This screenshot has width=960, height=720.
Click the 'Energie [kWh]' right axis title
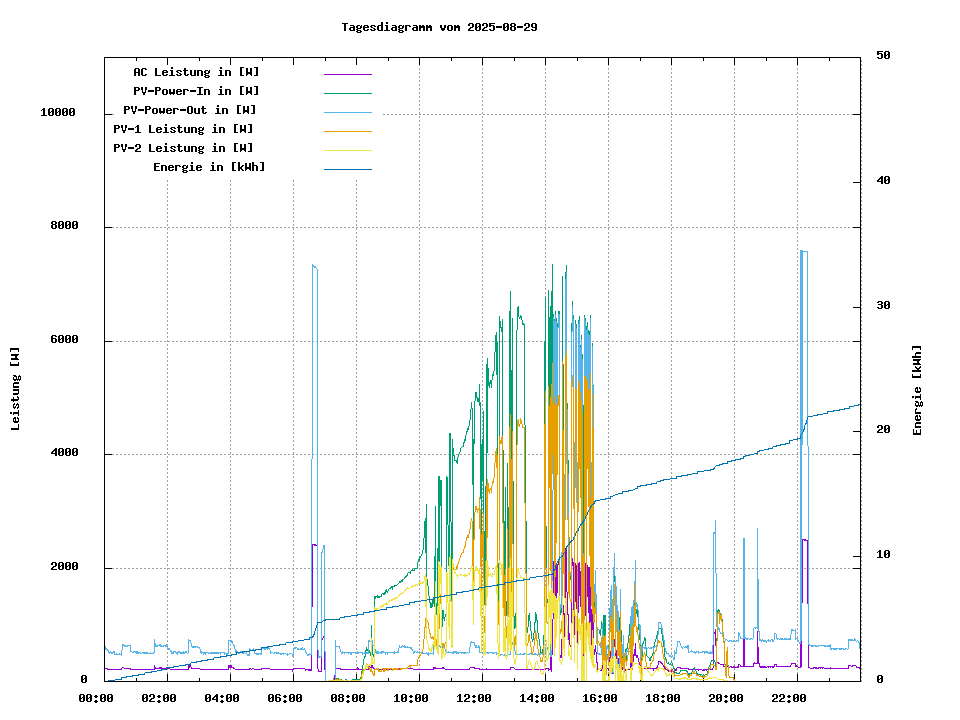[x=917, y=390]
